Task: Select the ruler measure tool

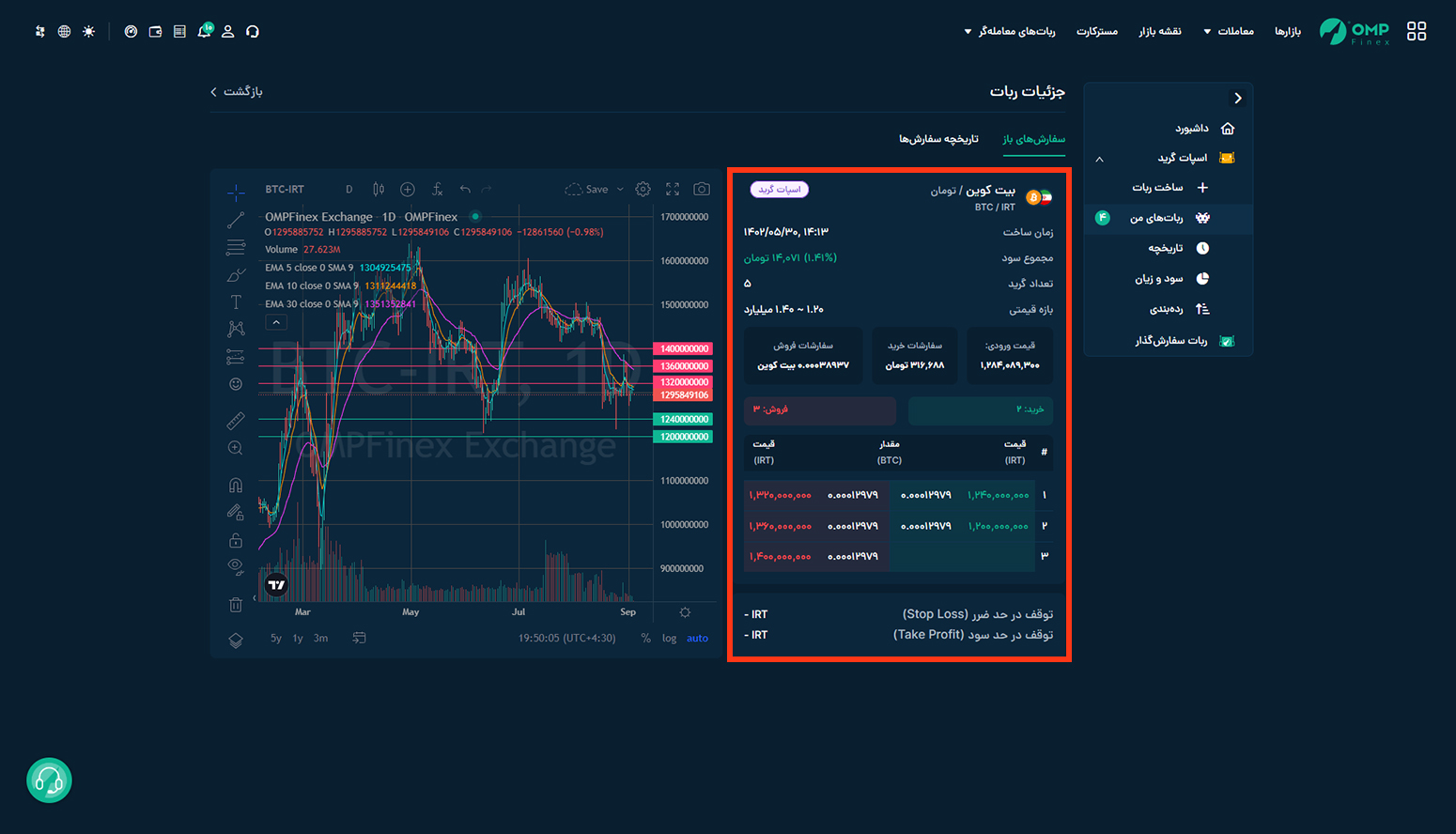Action: coord(236,421)
